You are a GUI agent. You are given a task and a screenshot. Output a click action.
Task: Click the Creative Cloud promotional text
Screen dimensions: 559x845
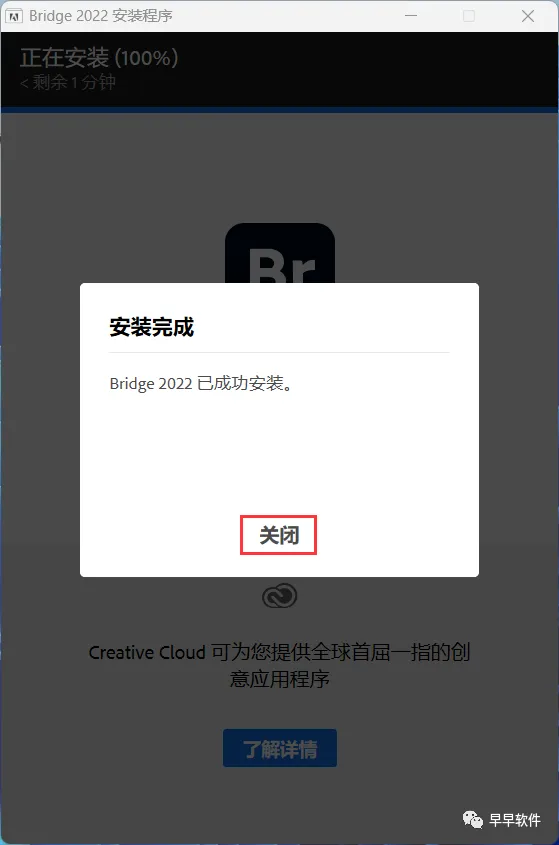(279, 665)
